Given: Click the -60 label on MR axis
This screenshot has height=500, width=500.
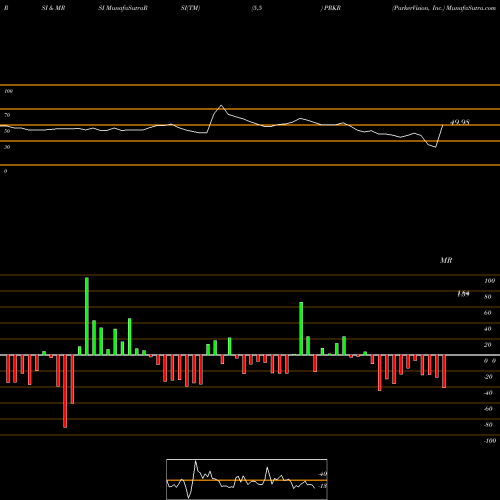Looking at the screenshot, I should [488, 409].
